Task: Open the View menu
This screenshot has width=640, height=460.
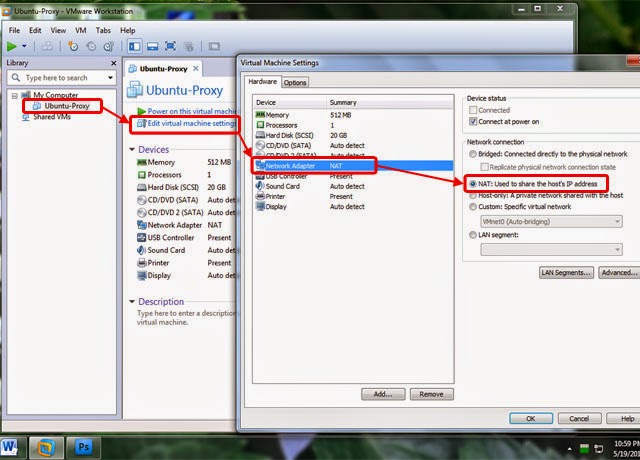Action: (58, 30)
